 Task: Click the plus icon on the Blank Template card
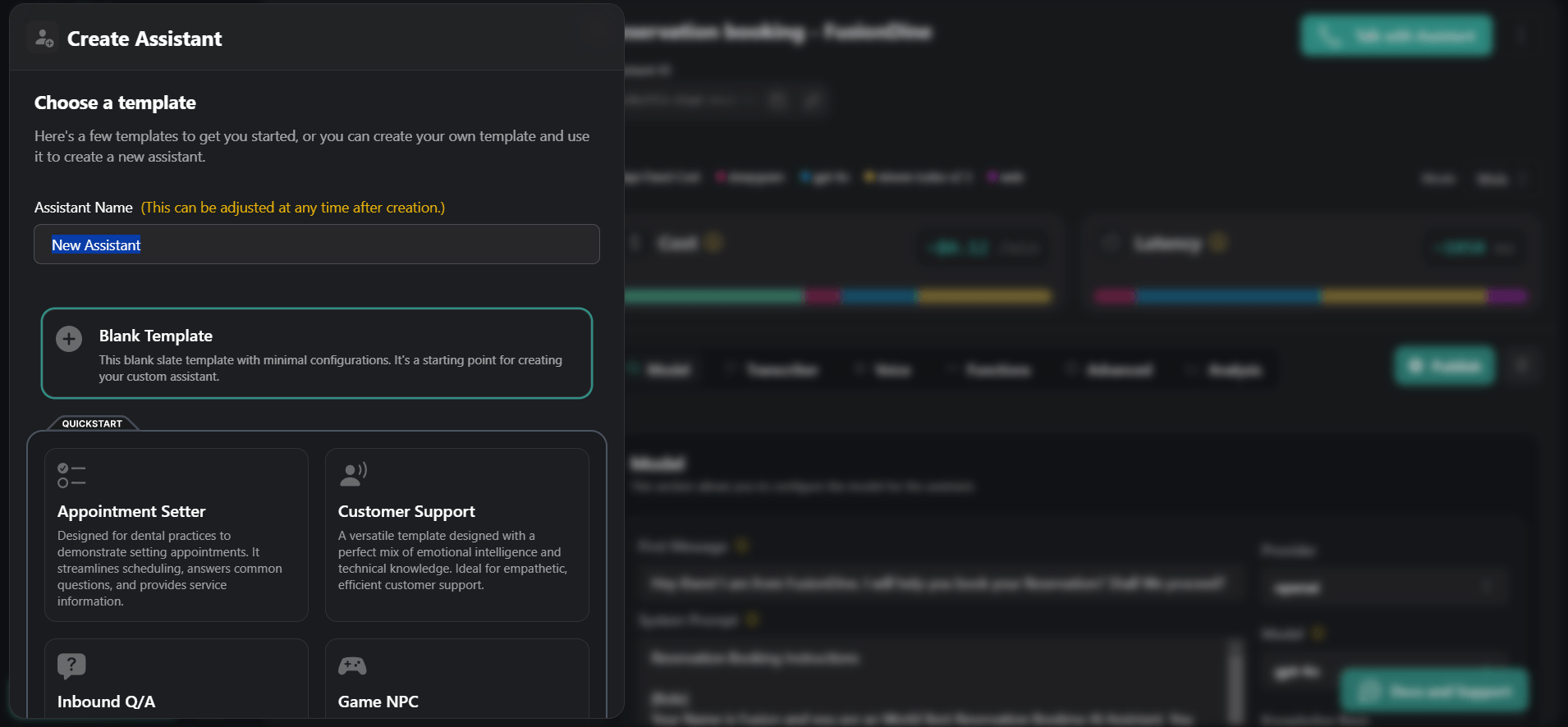[69, 338]
